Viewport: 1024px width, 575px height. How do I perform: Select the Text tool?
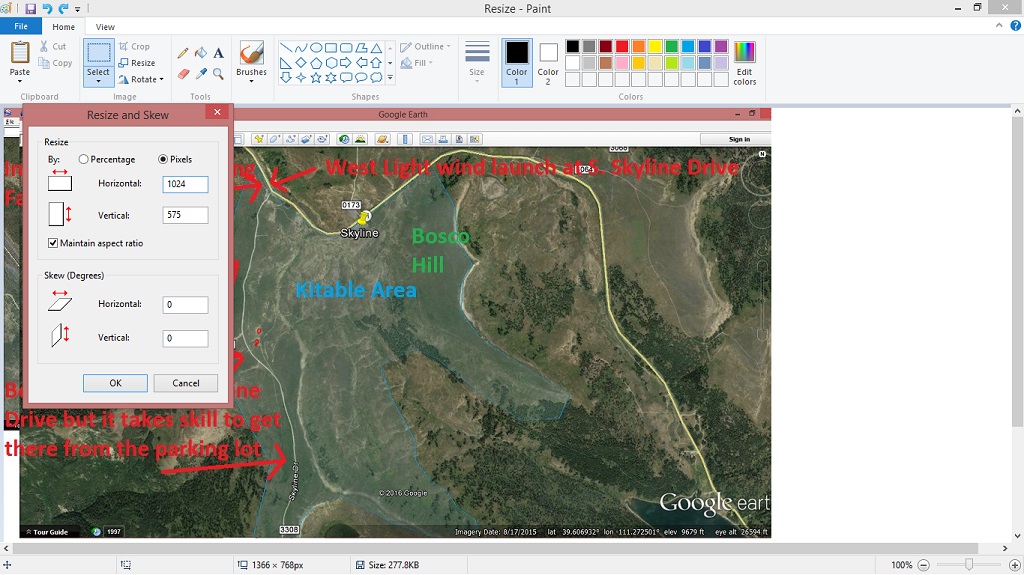click(218, 53)
